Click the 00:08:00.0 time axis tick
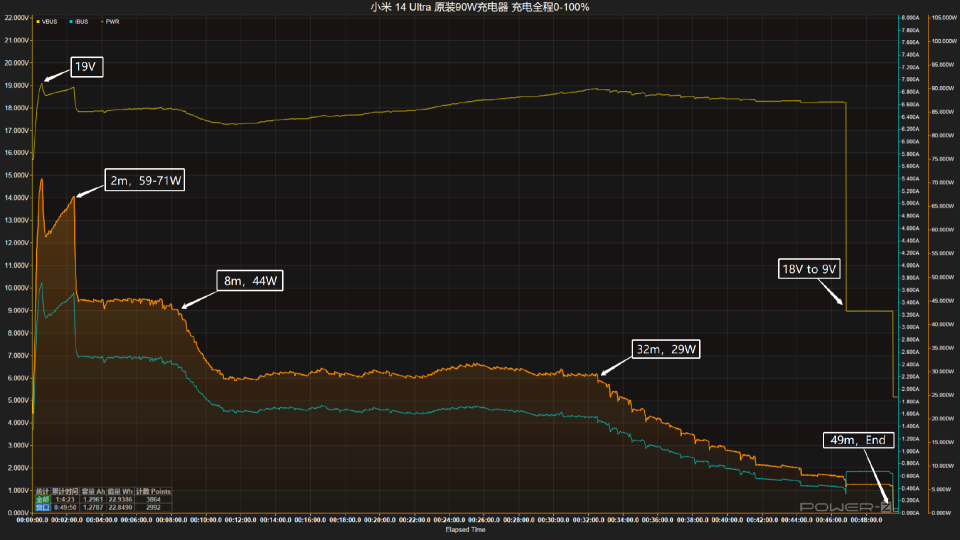Viewport: 960px width, 540px height. coord(171,520)
